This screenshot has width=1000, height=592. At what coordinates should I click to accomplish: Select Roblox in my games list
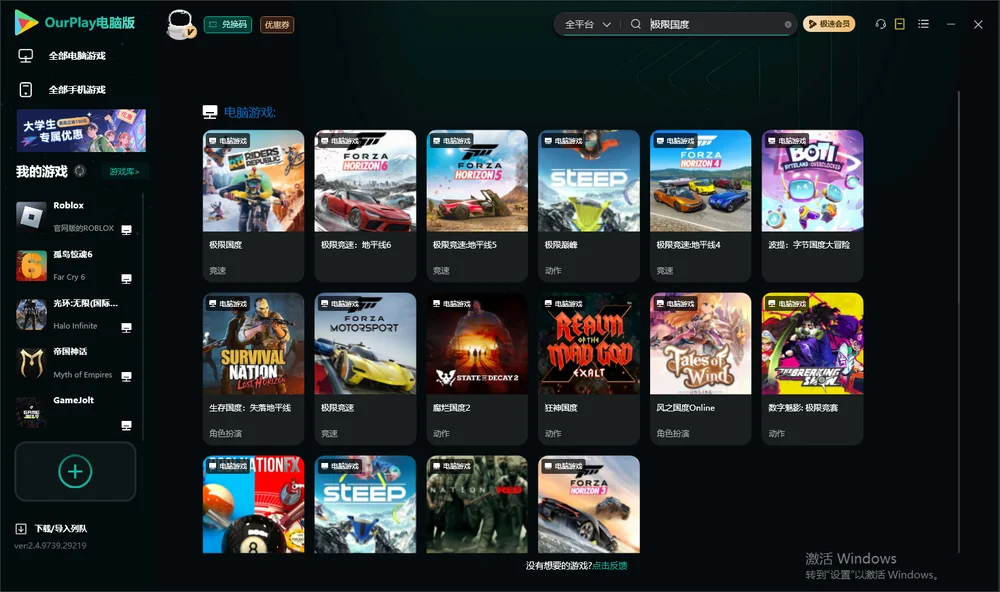pyautogui.click(x=75, y=217)
